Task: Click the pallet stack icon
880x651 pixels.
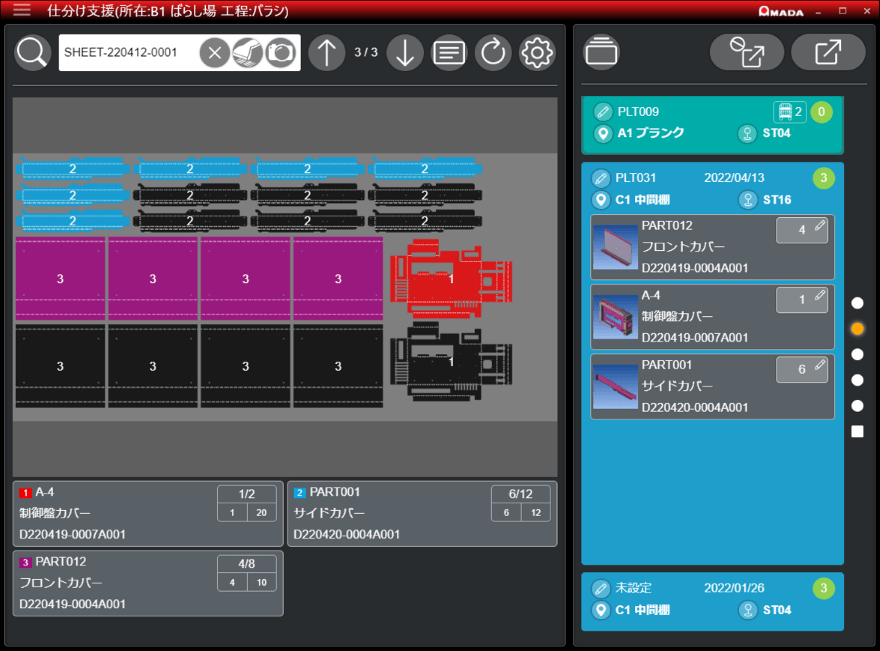Action: click(x=601, y=52)
